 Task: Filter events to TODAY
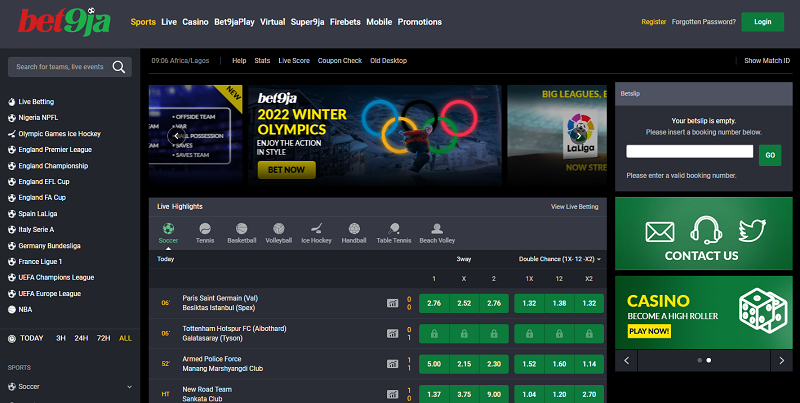[32, 338]
